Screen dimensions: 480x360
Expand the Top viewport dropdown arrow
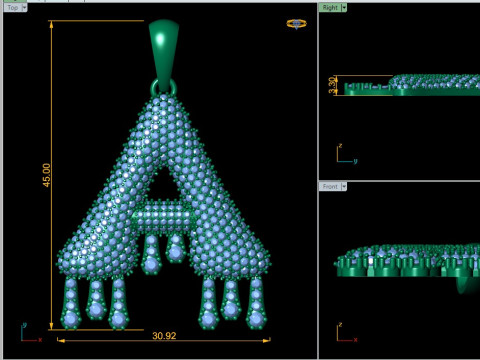click(24, 8)
